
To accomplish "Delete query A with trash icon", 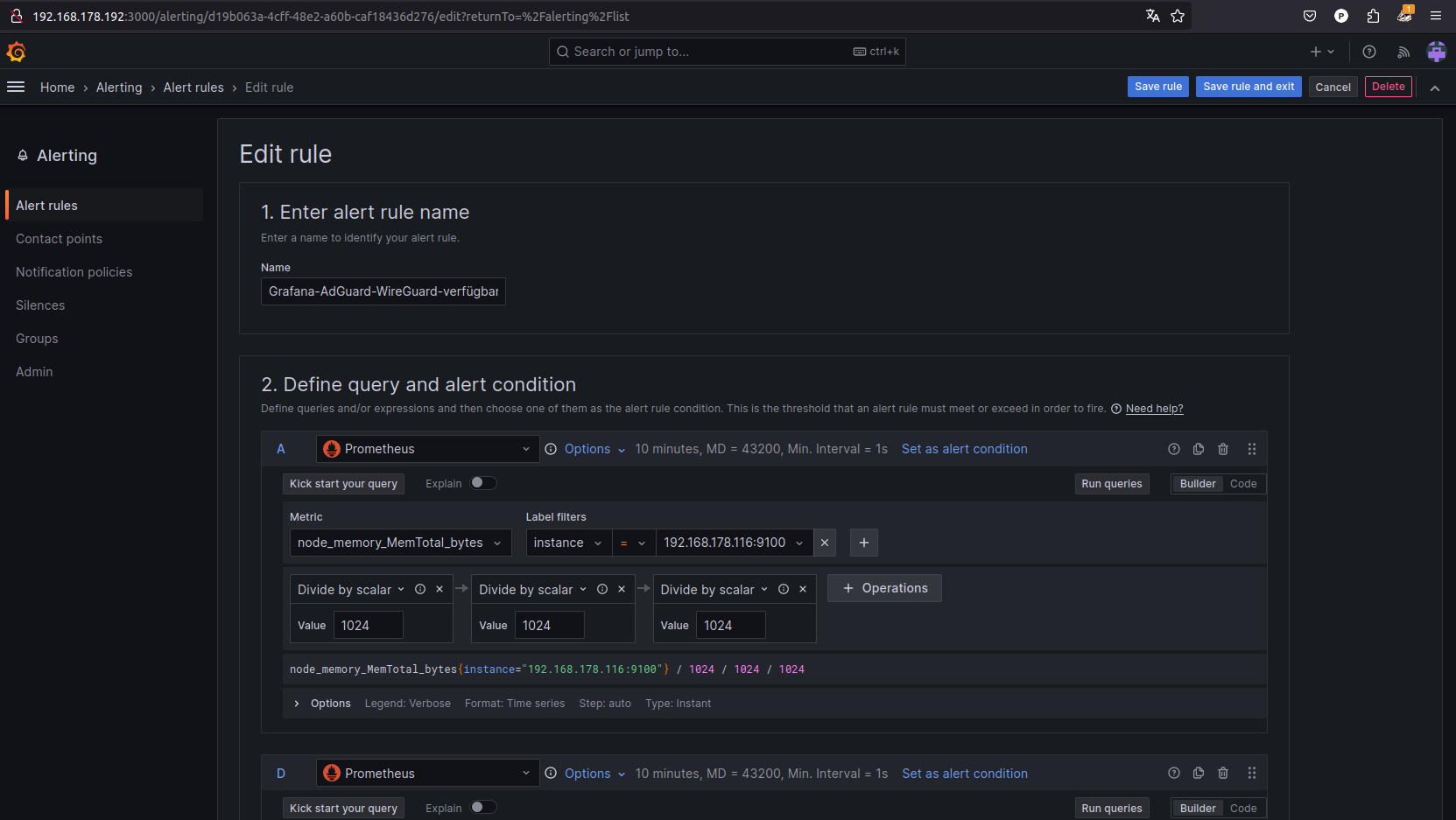I will (1223, 449).
